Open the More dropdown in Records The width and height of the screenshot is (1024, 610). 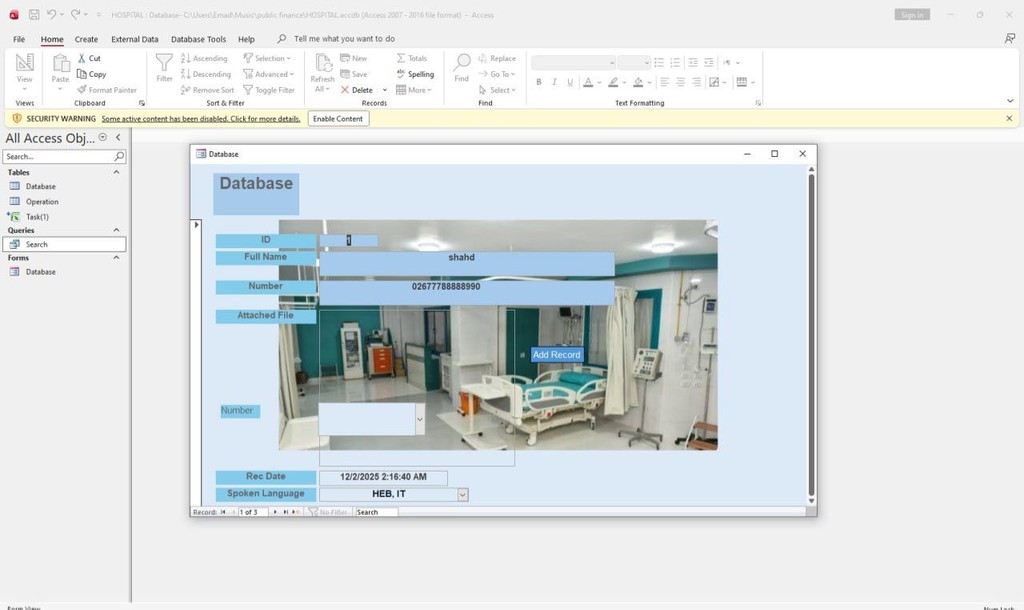coord(414,89)
